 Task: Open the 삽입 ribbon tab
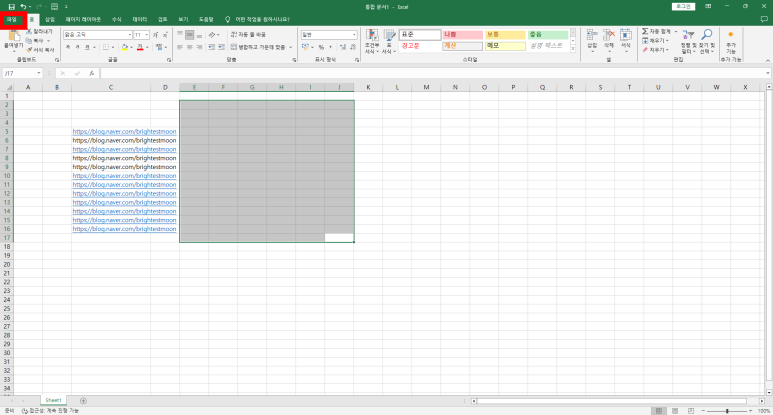(50, 19)
